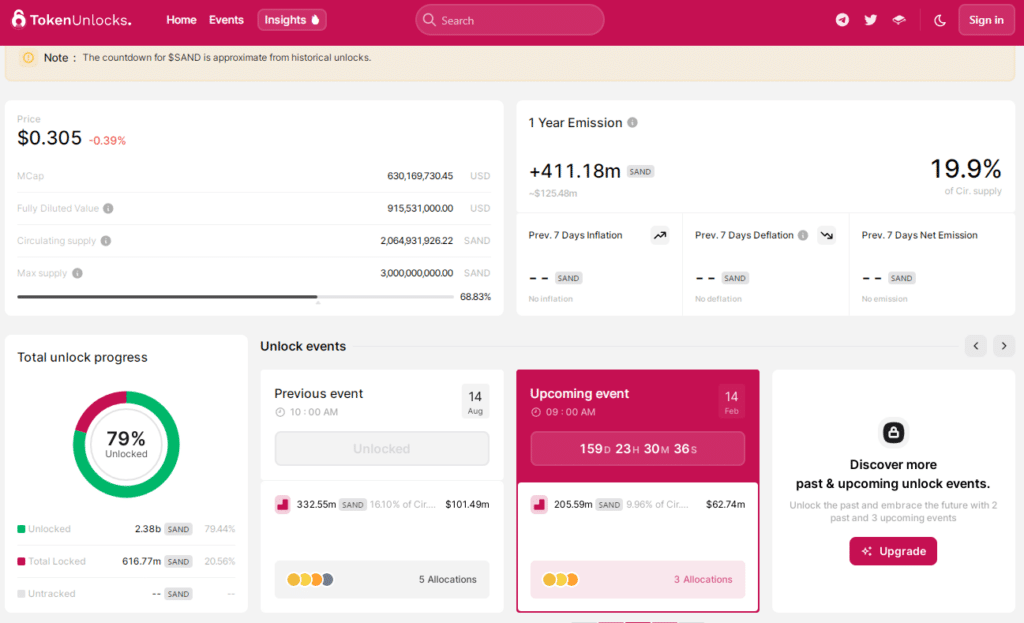The height and width of the screenshot is (623, 1024).
Task: Click the circulating supply progress bar
Action: coord(235,297)
